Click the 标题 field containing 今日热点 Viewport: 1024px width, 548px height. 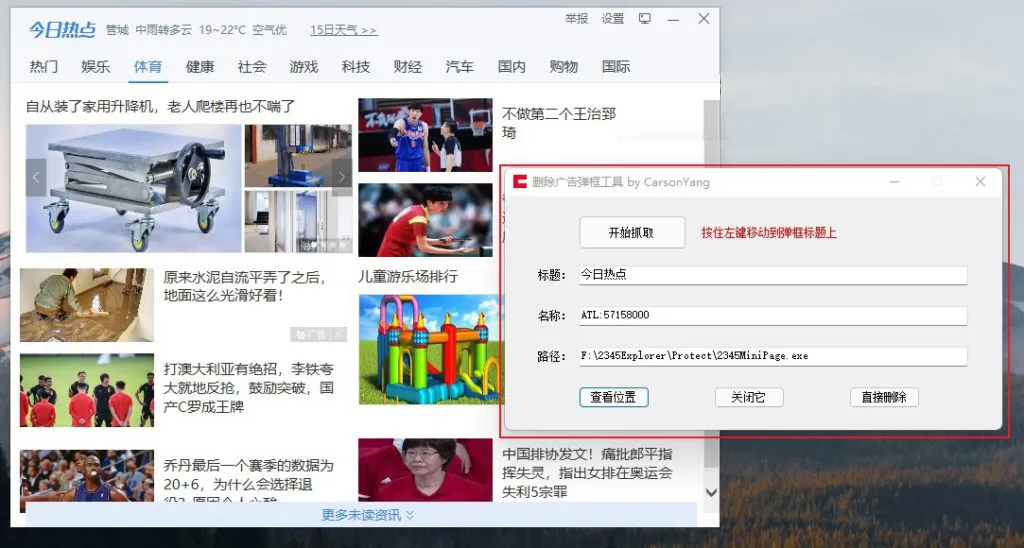(x=773, y=275)
